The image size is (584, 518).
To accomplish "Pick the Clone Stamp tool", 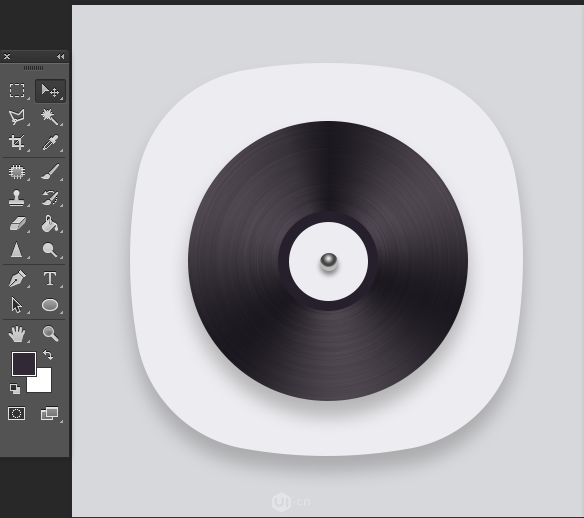I will pyautogui.click(x=16, y=198).
